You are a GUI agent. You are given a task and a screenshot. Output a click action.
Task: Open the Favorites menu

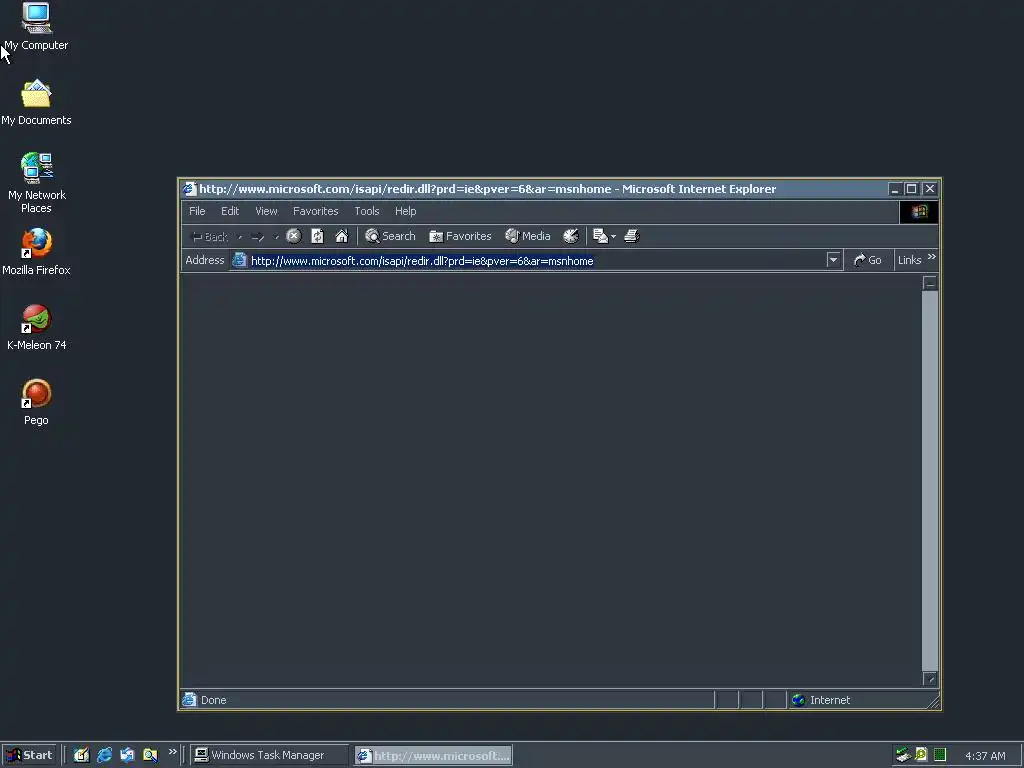315,211
